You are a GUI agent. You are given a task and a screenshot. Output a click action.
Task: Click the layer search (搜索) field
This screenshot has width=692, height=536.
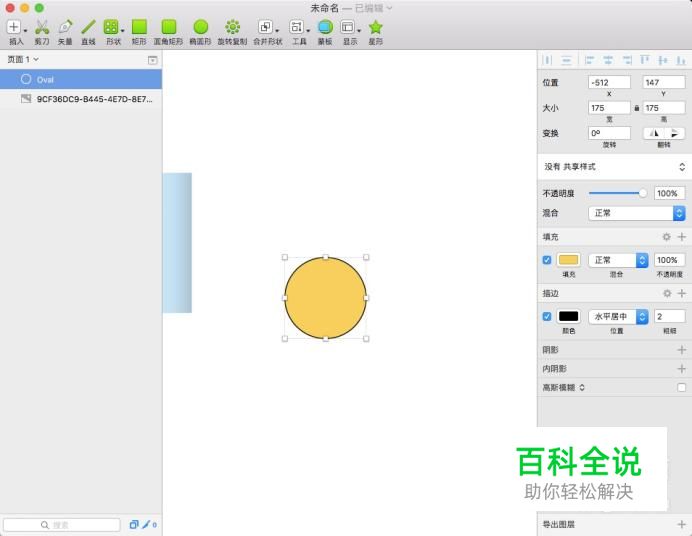[x=61, y=524]
